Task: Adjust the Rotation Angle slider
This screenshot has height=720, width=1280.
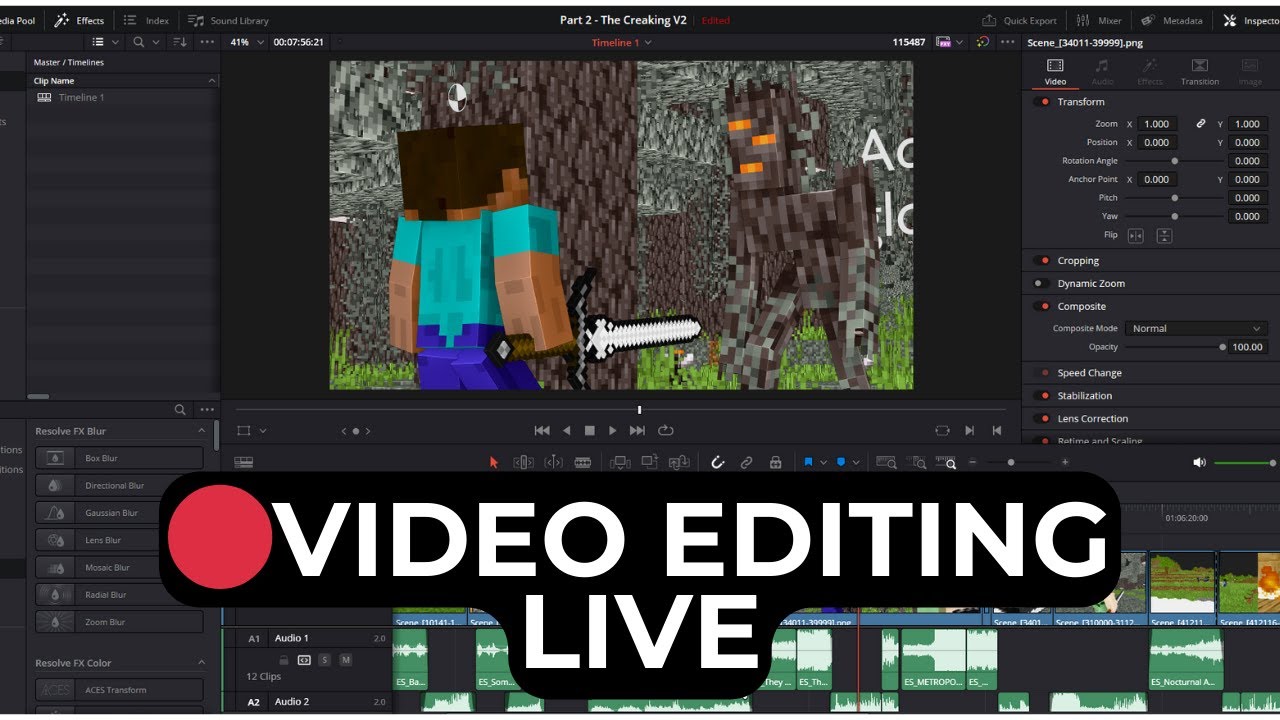Action: (x=1175, y=161)
